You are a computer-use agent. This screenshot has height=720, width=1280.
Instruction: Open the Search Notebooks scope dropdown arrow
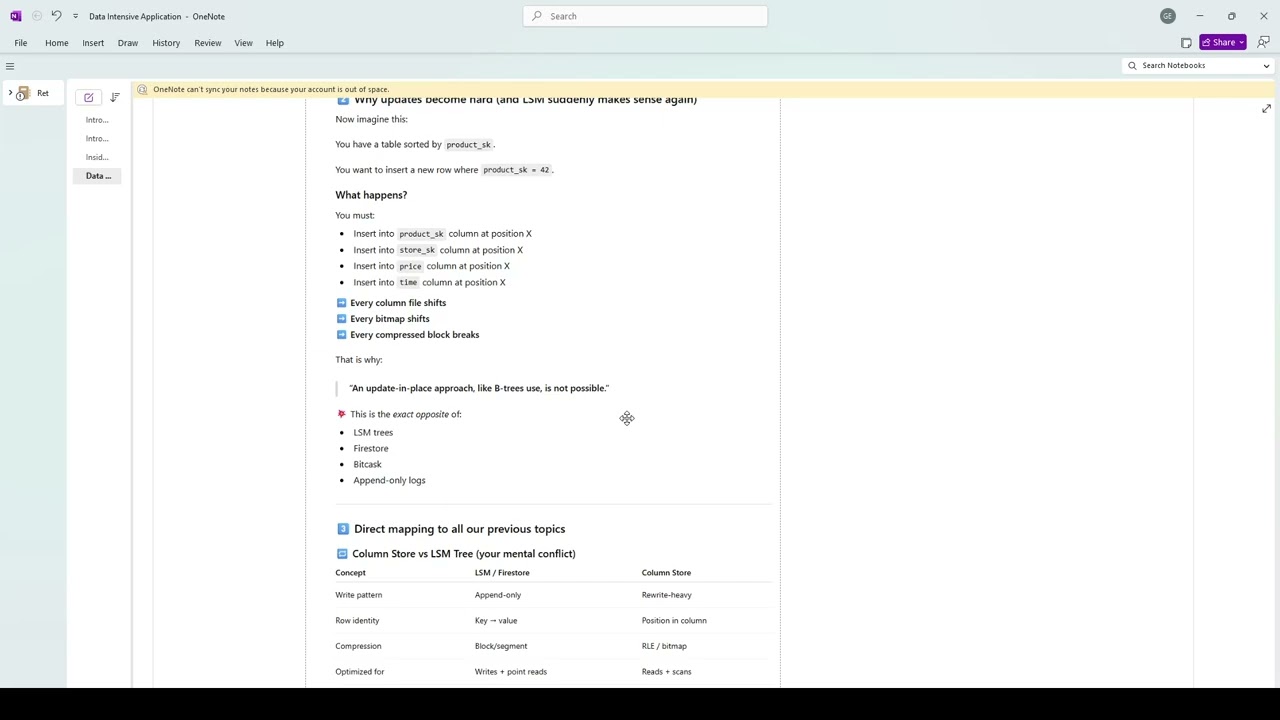click(x=1266, y=66)
